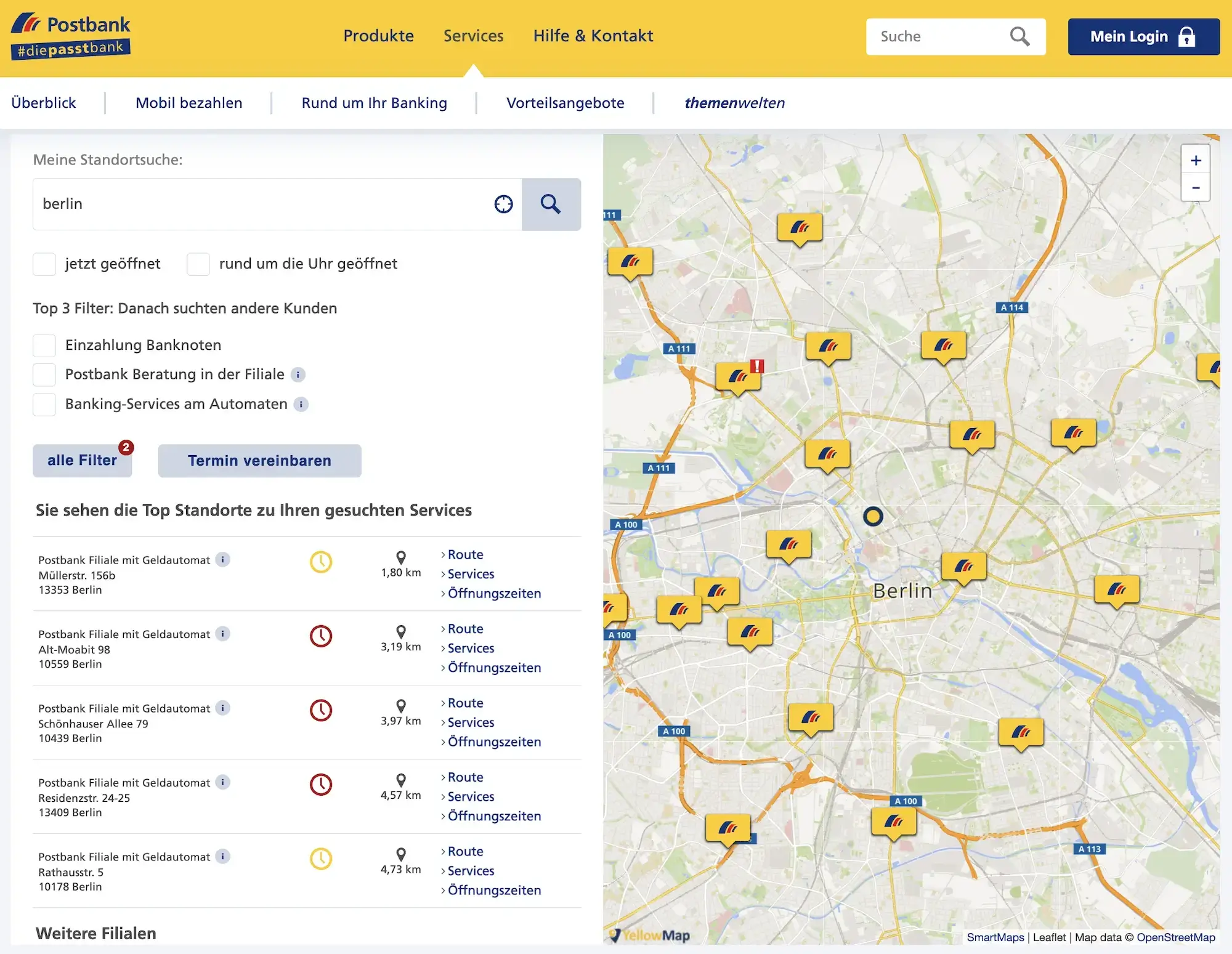Click yellow clock icon for Rathausstr. 5
The width and height of the screenshot is (1232, 954).
[321, 859]
